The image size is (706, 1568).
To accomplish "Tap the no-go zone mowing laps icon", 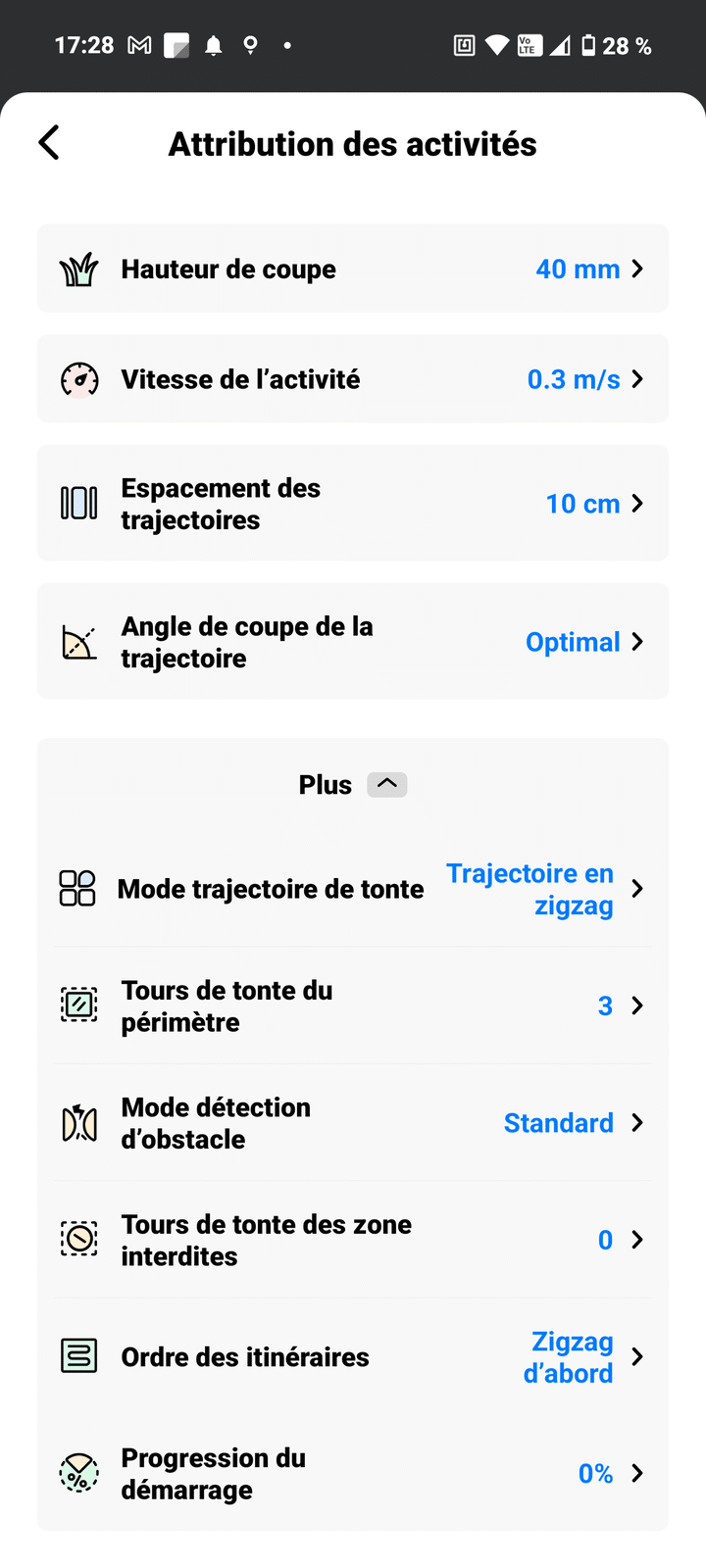I will tap(79, 1240).
